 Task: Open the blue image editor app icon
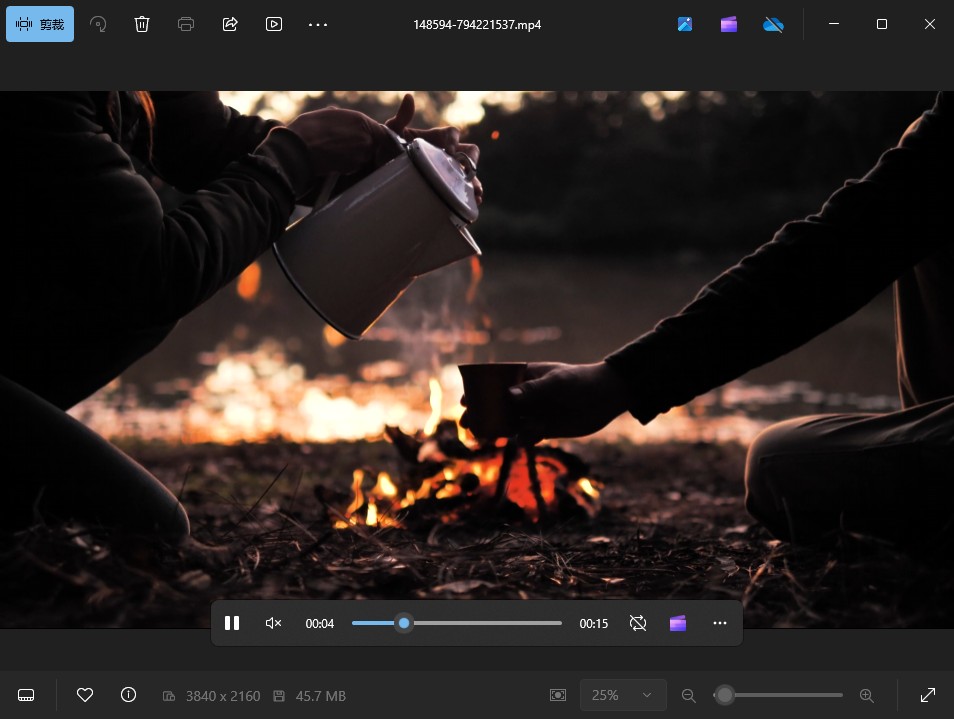[685, 24]
